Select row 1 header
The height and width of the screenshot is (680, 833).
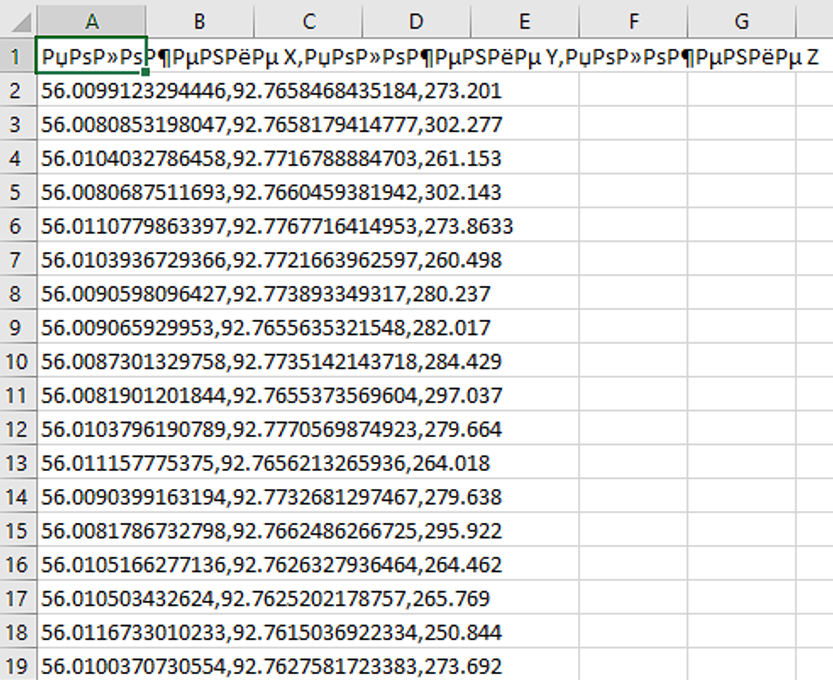17,57
